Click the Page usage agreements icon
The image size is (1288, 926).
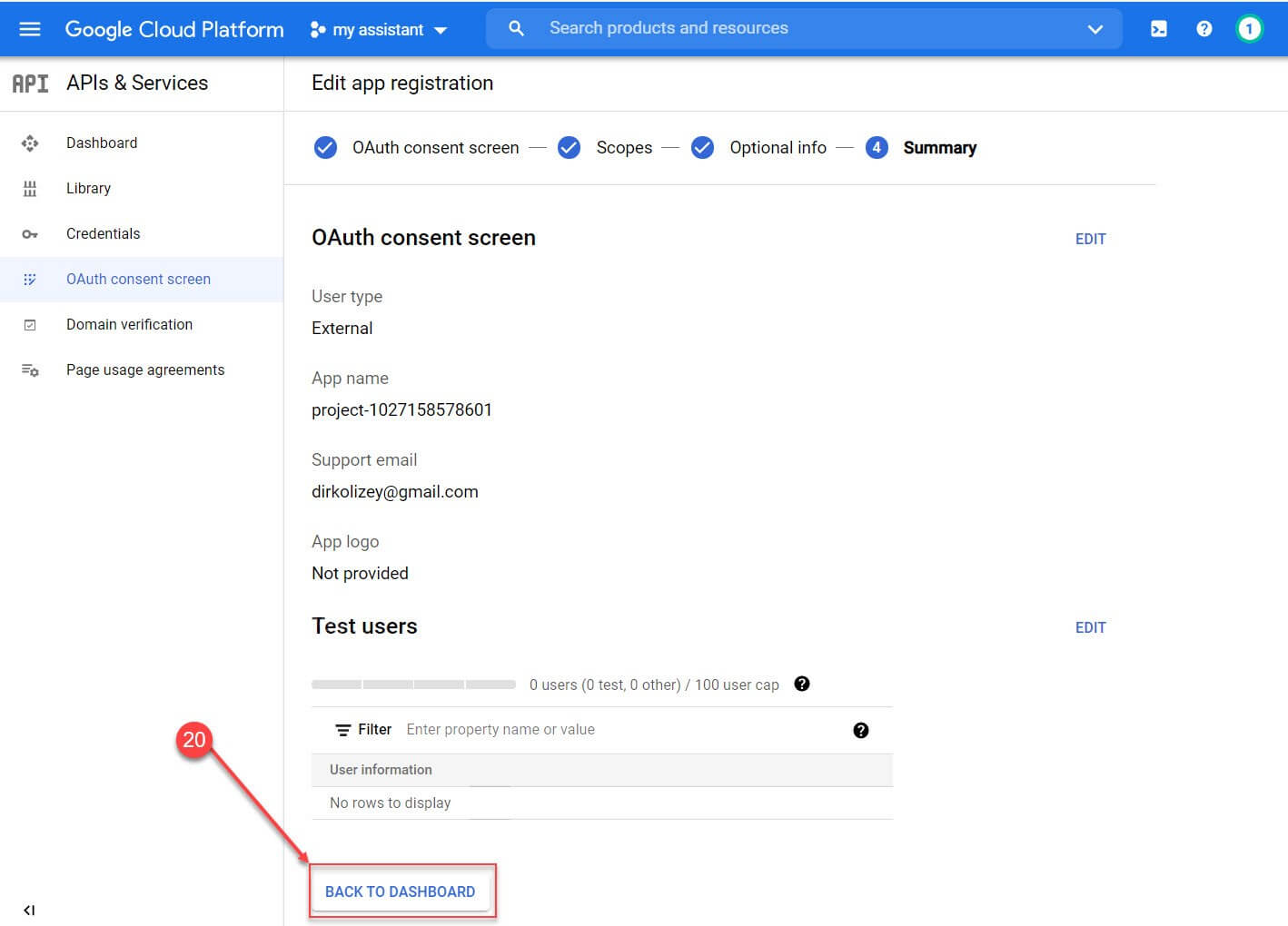point(30,370)
